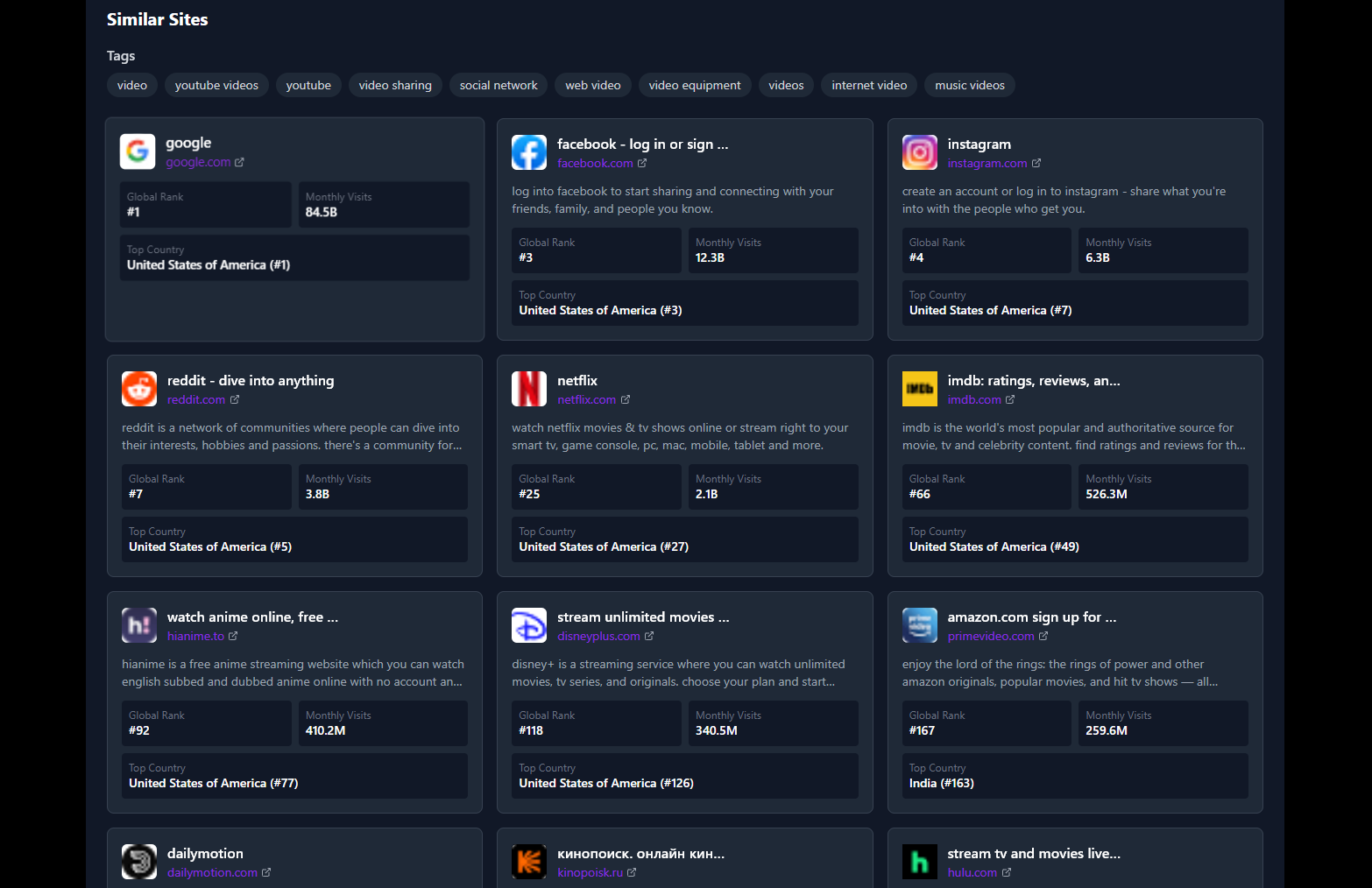1372x888 pixels.
Task: Click the "amazon.com sign up for ..." title
Action: coord(1032,617)
